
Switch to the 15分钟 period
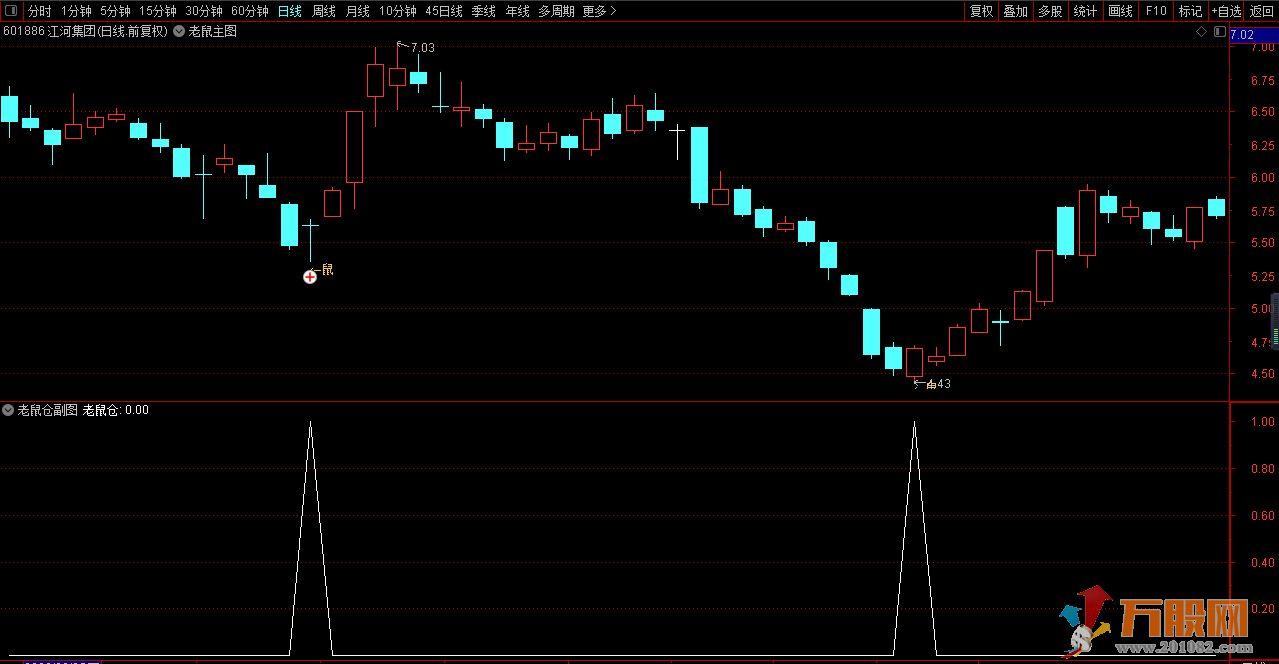pyautogui.click(x=158, y=11)
